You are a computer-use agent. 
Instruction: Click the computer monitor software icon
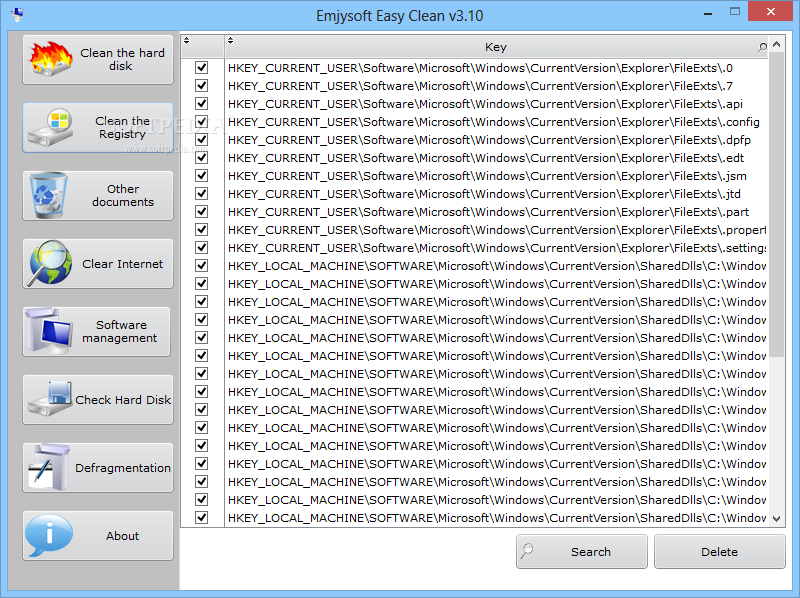coord(49,331)
